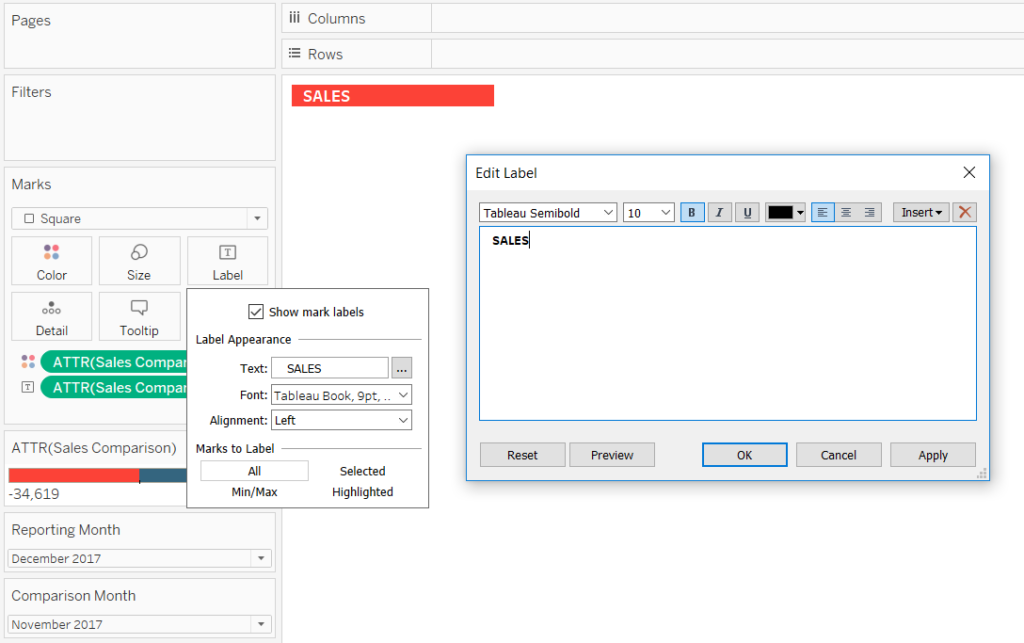Toggle the Show mark labels checkbox
1024x643 pixels.
point(257,311)
